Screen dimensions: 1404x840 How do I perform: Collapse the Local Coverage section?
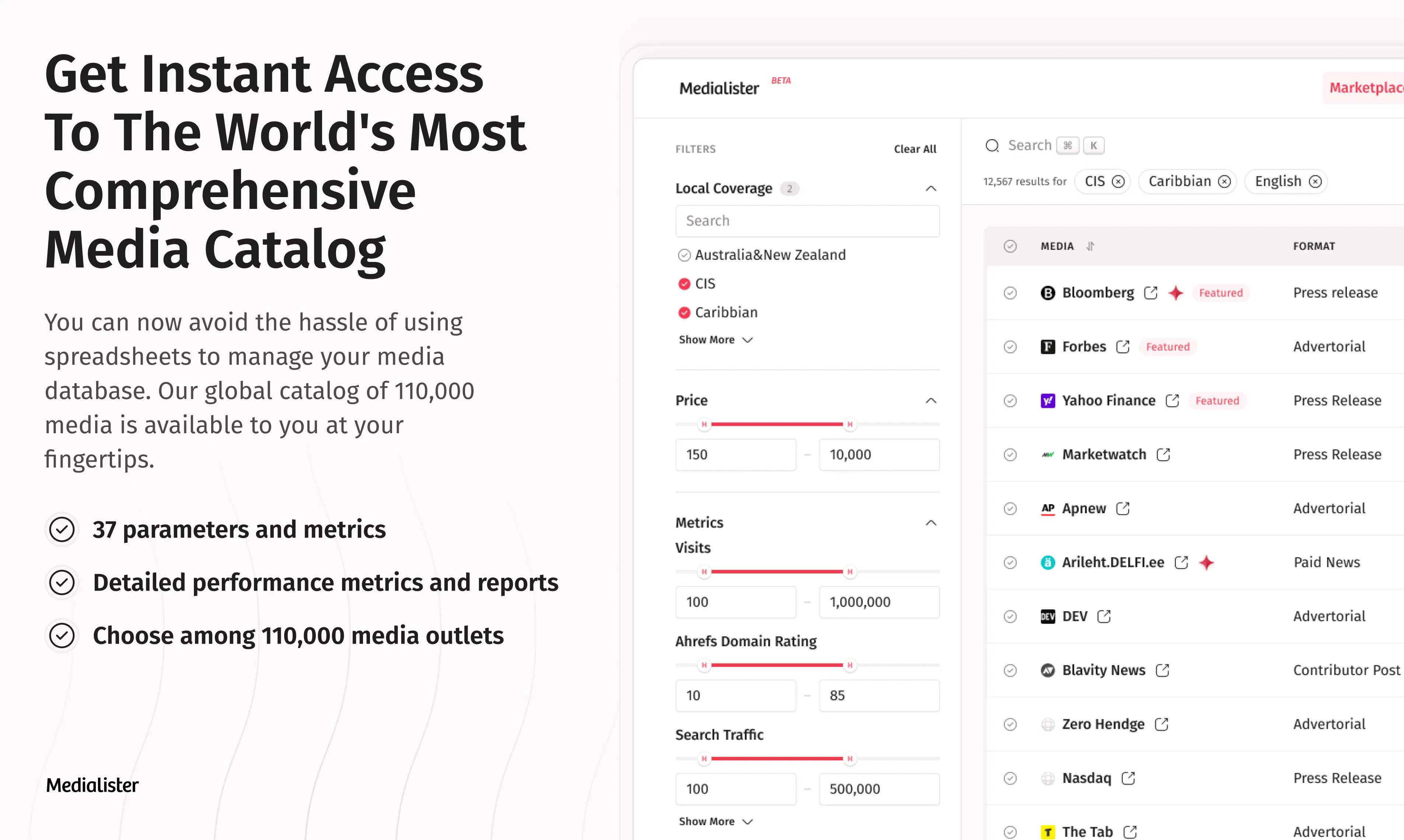coord(931,189)
